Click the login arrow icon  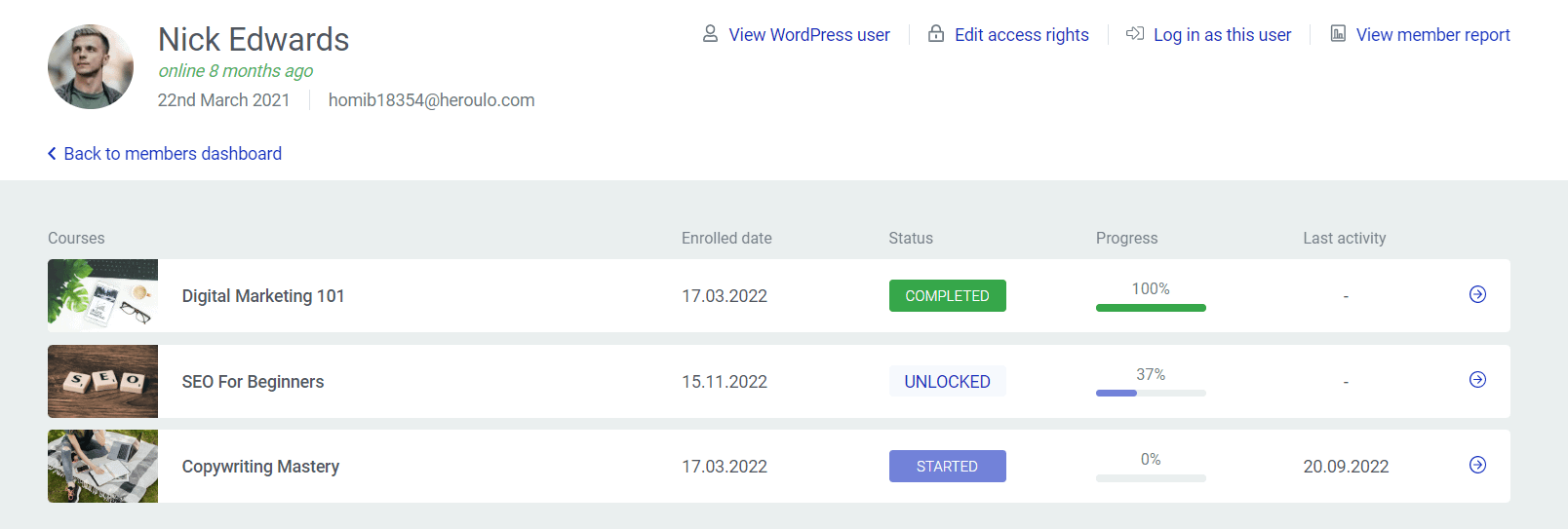(1135, 34)
